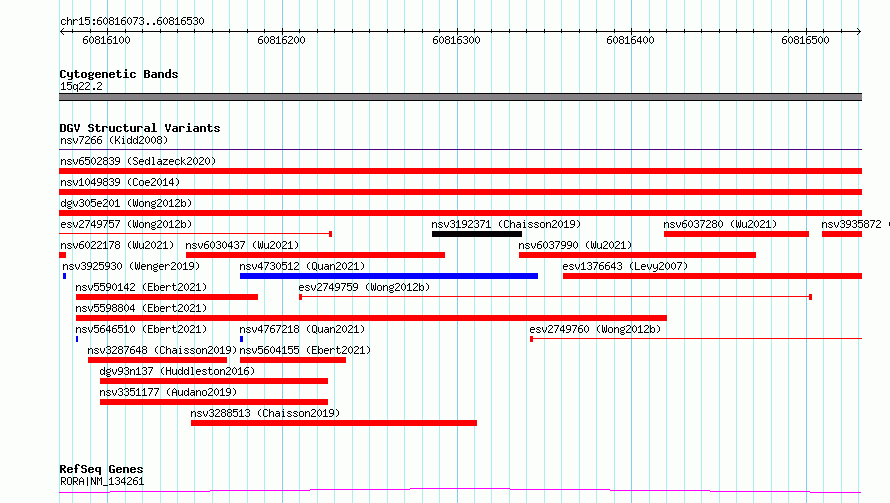Click the red bar under nsv3287648
Viewport: 890px width, 503px height.
pyautogui.click(x=157, y=360)
